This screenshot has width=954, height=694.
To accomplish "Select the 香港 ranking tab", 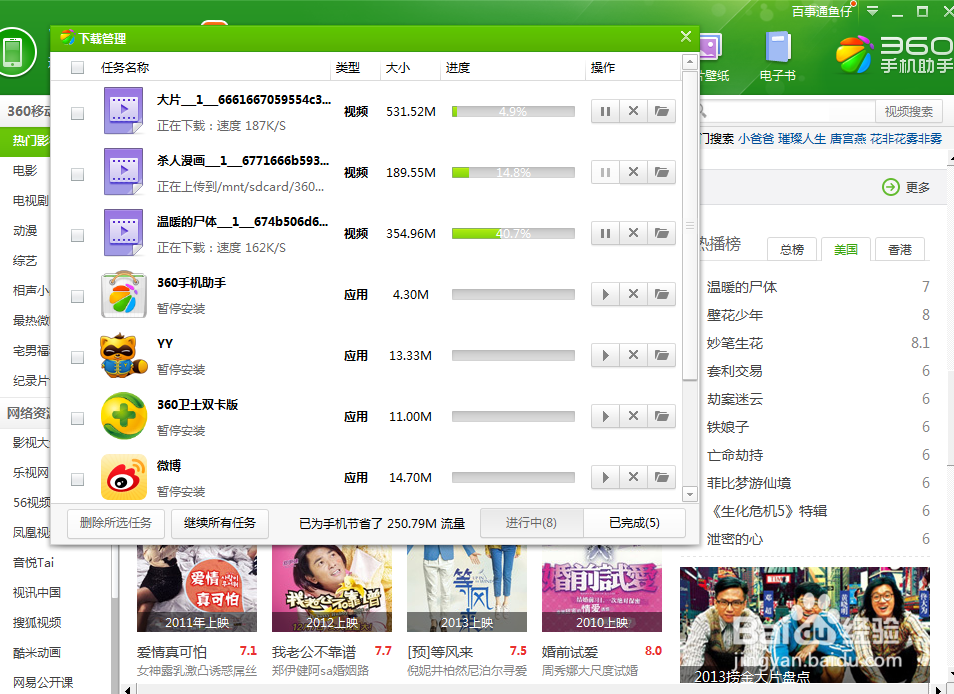I will (x=900, y=249).
